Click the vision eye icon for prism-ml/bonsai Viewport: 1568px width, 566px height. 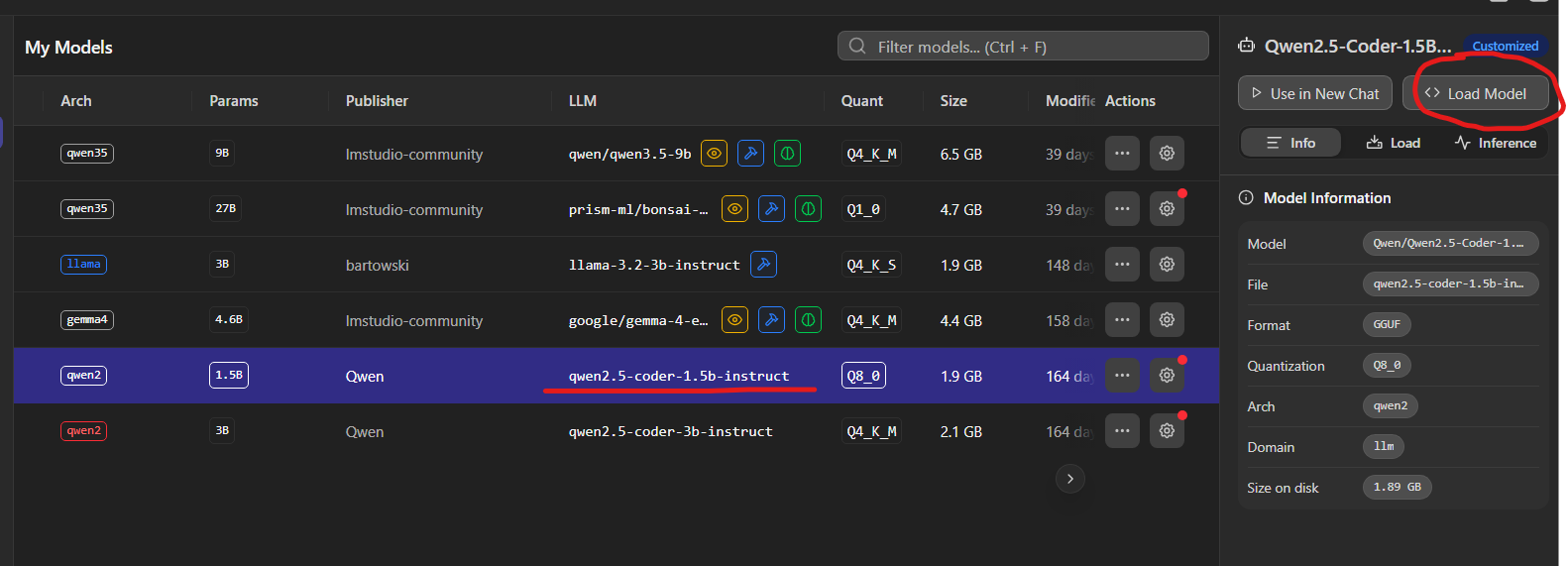point(734,209)
